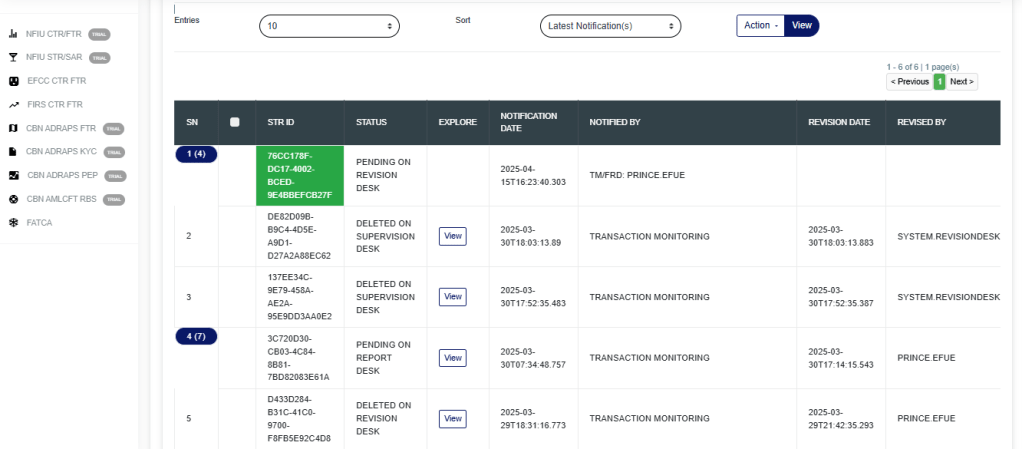Click the NFIU CTR/FTR bar chart icon
The width and height of the screenshot is (1022, 449).
[13, 35]
